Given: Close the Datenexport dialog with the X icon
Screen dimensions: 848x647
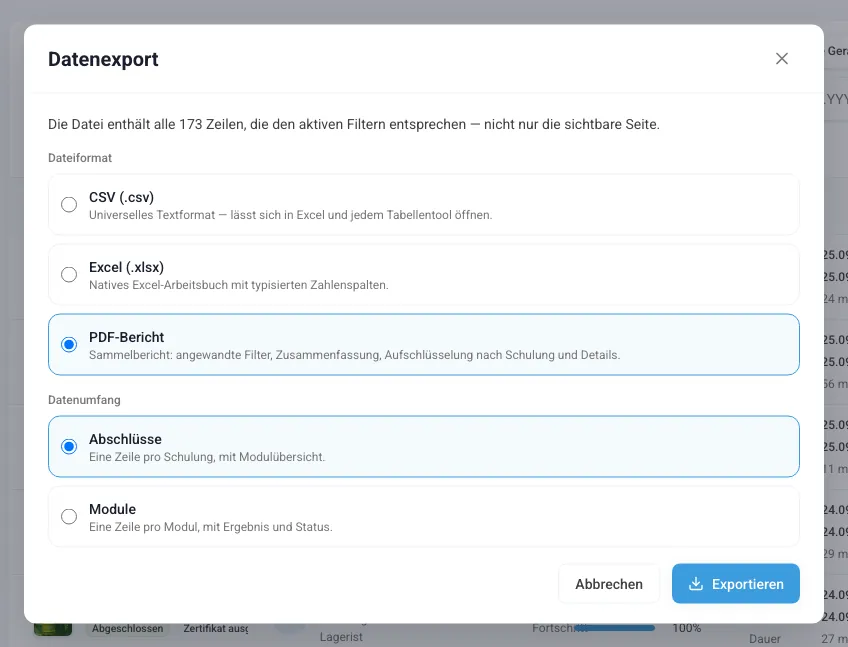Looking at the screenshot, I should [x=781, y=58].
